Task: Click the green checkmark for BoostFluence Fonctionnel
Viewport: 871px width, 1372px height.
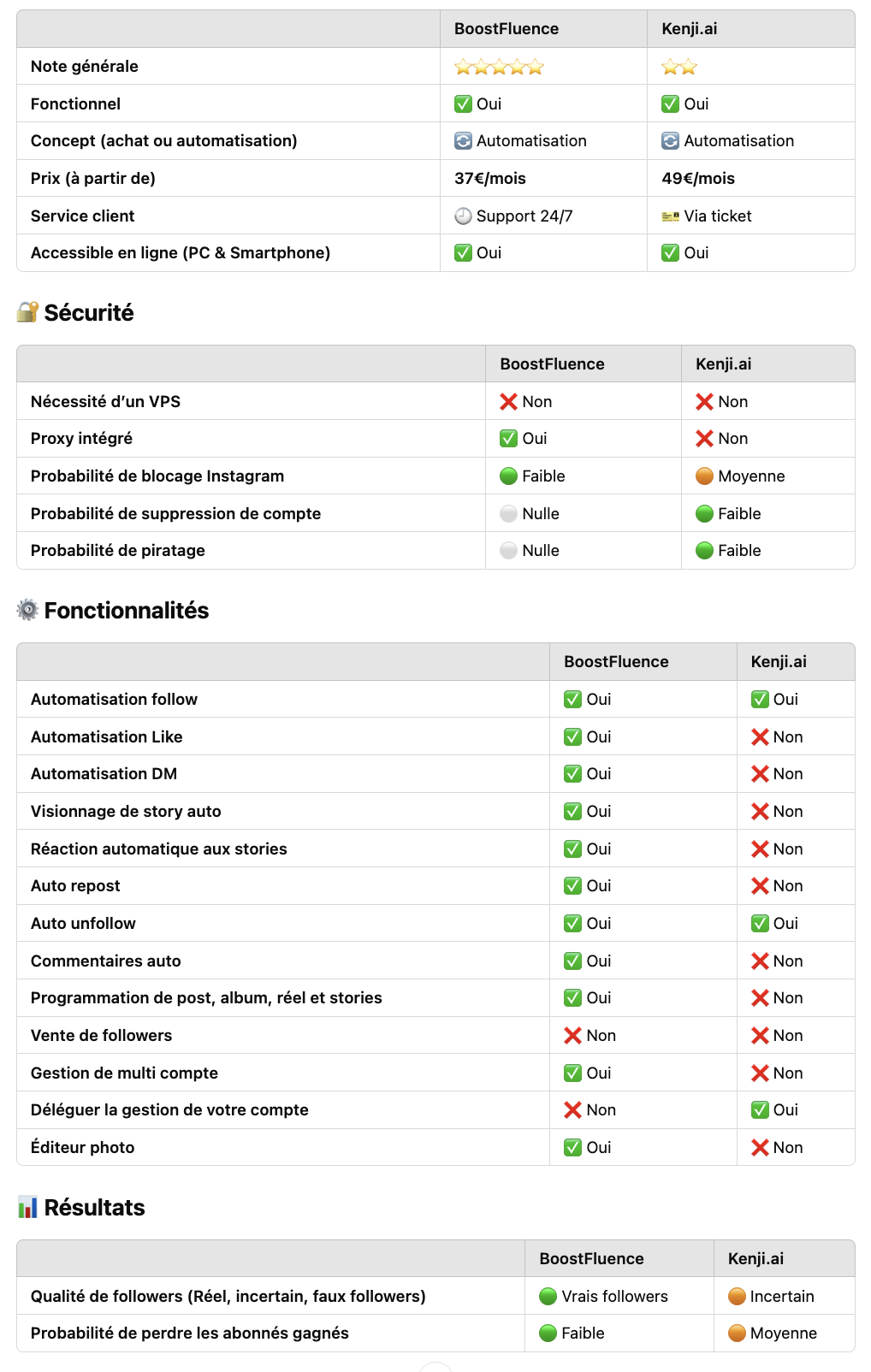Action: 463,104
